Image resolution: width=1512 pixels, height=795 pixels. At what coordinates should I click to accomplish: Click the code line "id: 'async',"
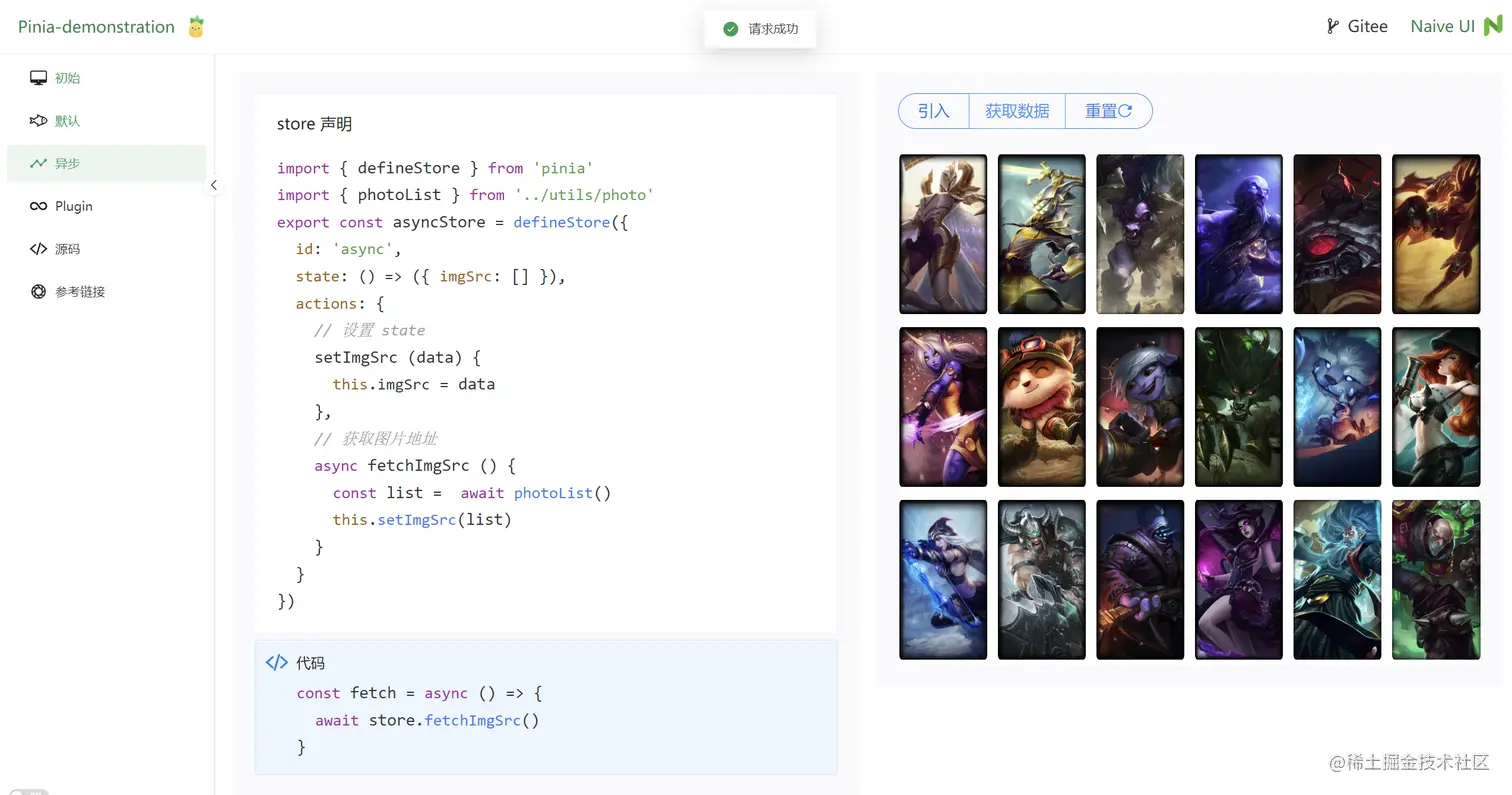point(348,249)
